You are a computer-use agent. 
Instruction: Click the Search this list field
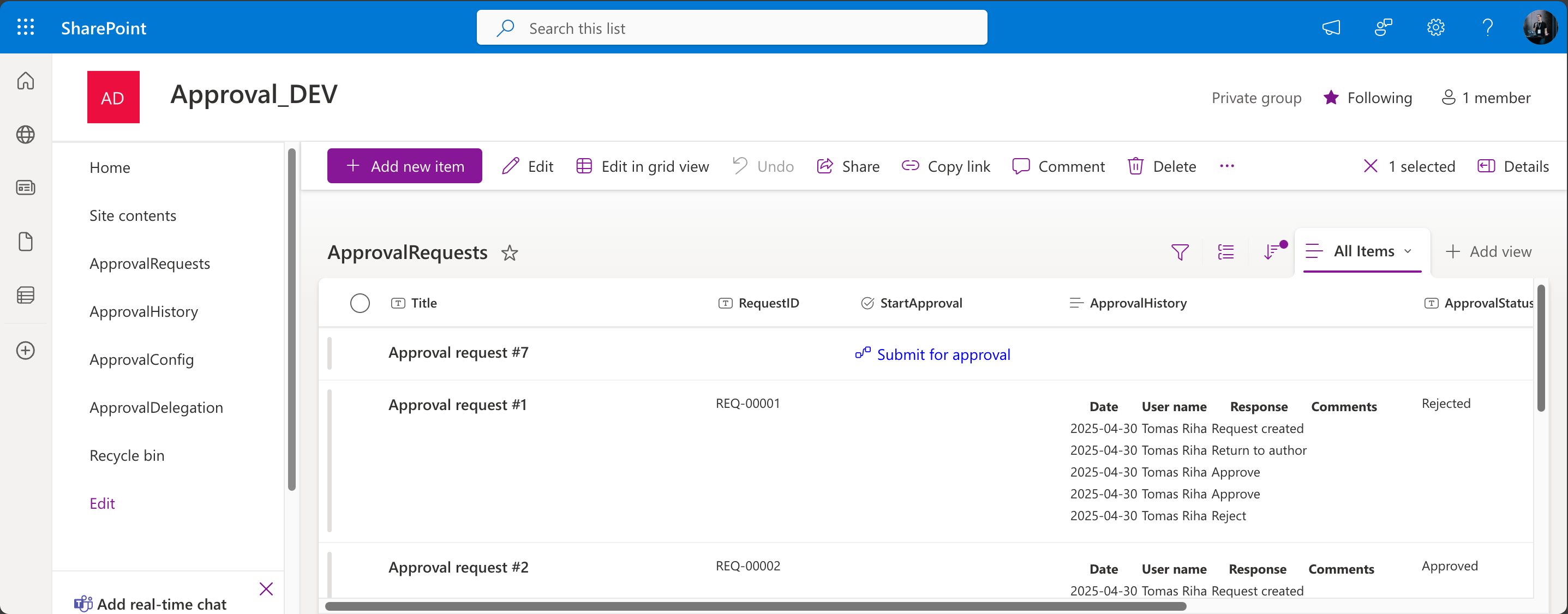pyautogui.click(x=732, y=27)
